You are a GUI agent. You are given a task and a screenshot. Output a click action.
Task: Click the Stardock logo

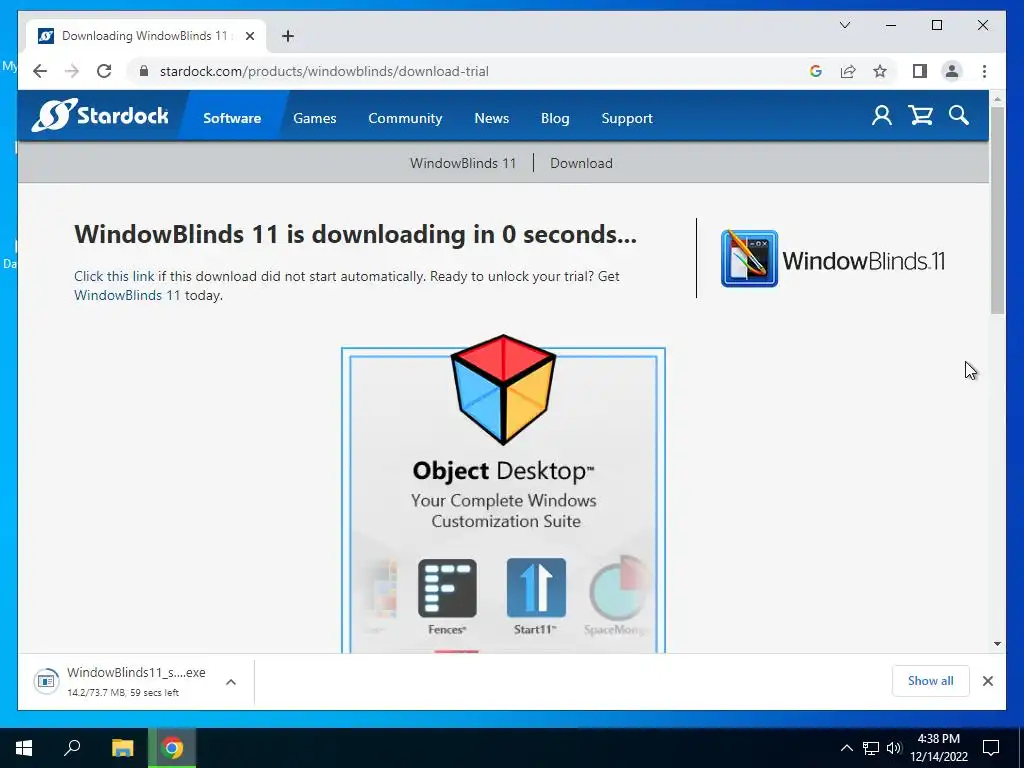100,116
